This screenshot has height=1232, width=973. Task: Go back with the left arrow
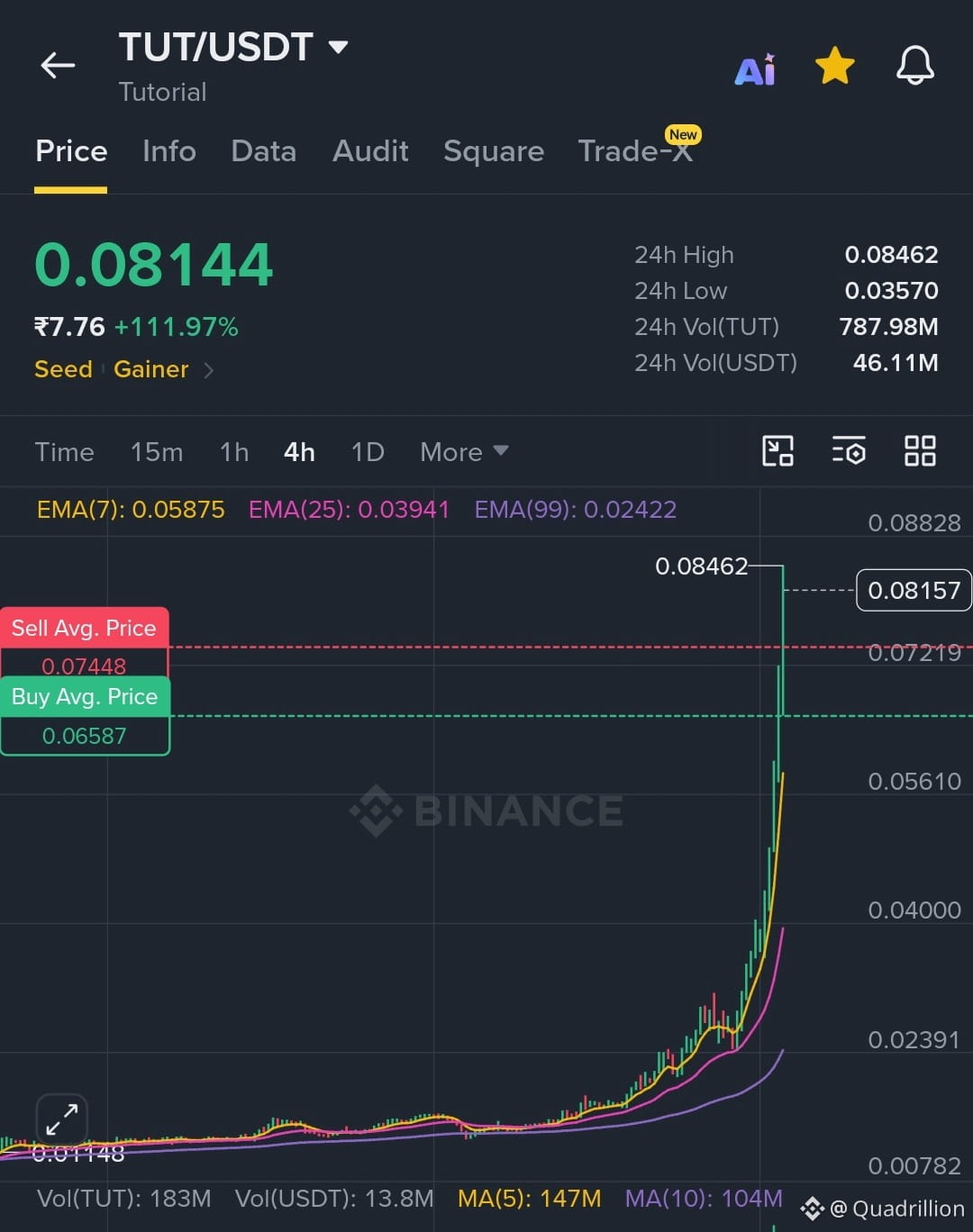click(58, 65)
